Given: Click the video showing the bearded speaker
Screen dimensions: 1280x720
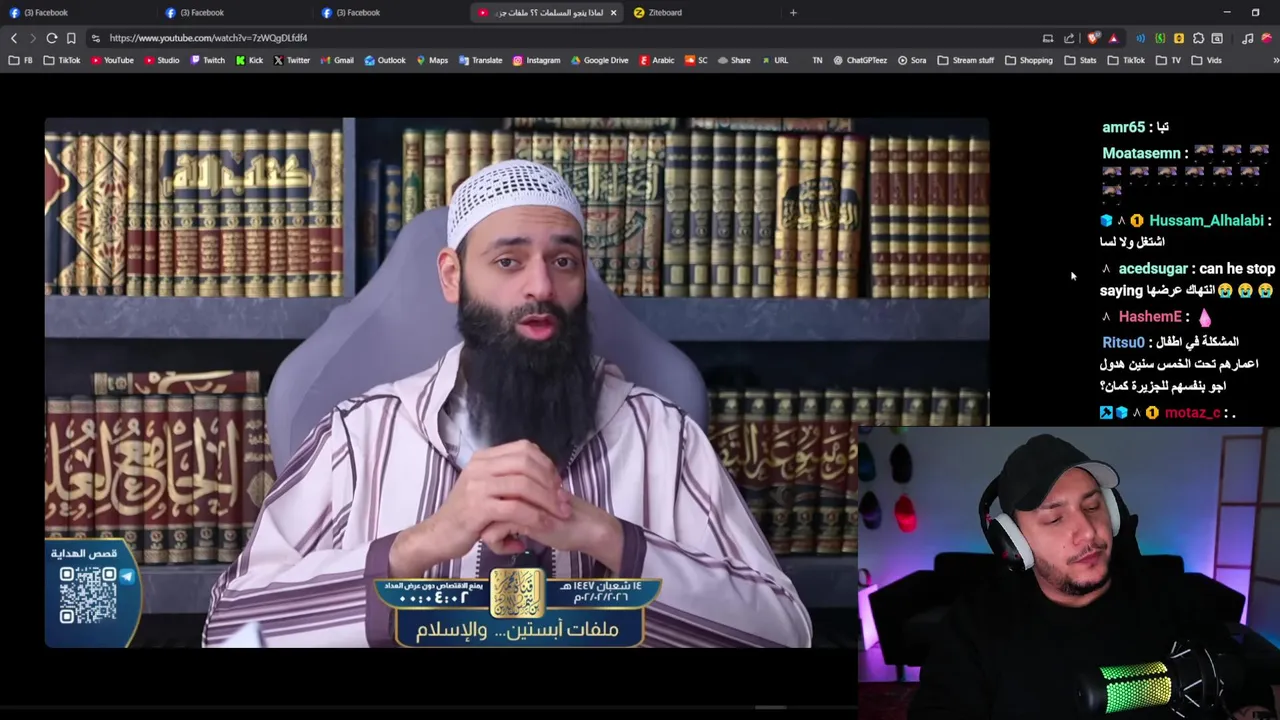Looking at the screenshot, I should [517, 382].
